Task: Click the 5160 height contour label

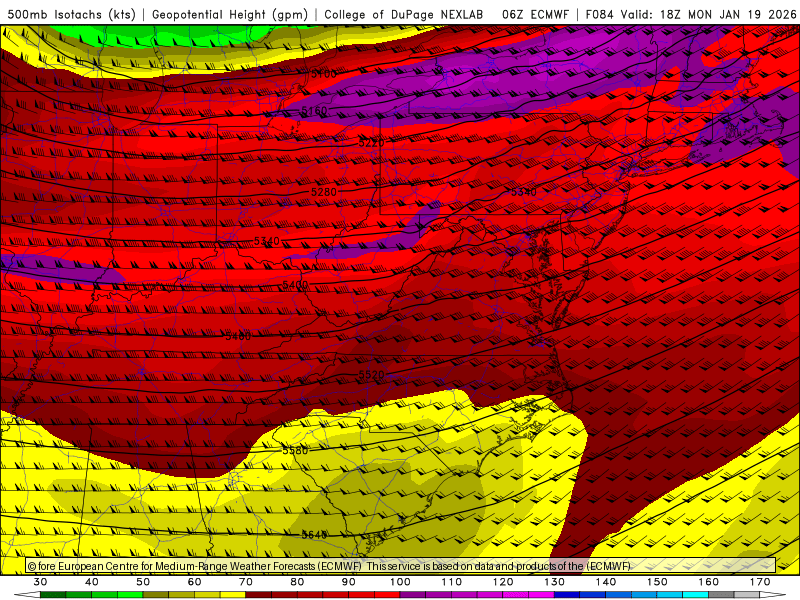Action: [314, 111]
